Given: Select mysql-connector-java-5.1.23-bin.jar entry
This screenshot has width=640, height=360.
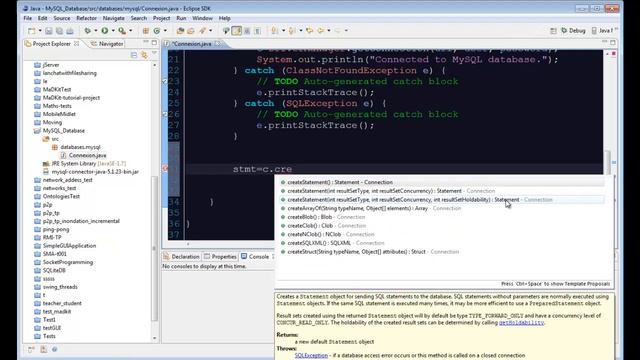Looking at the screenshot, I should [95, 172].
